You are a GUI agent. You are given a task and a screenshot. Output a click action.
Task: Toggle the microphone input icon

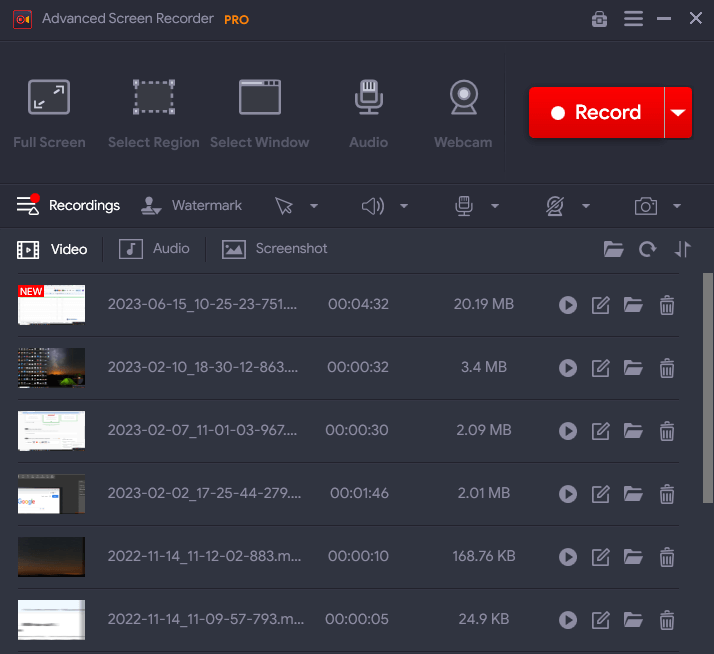(464, 206)
